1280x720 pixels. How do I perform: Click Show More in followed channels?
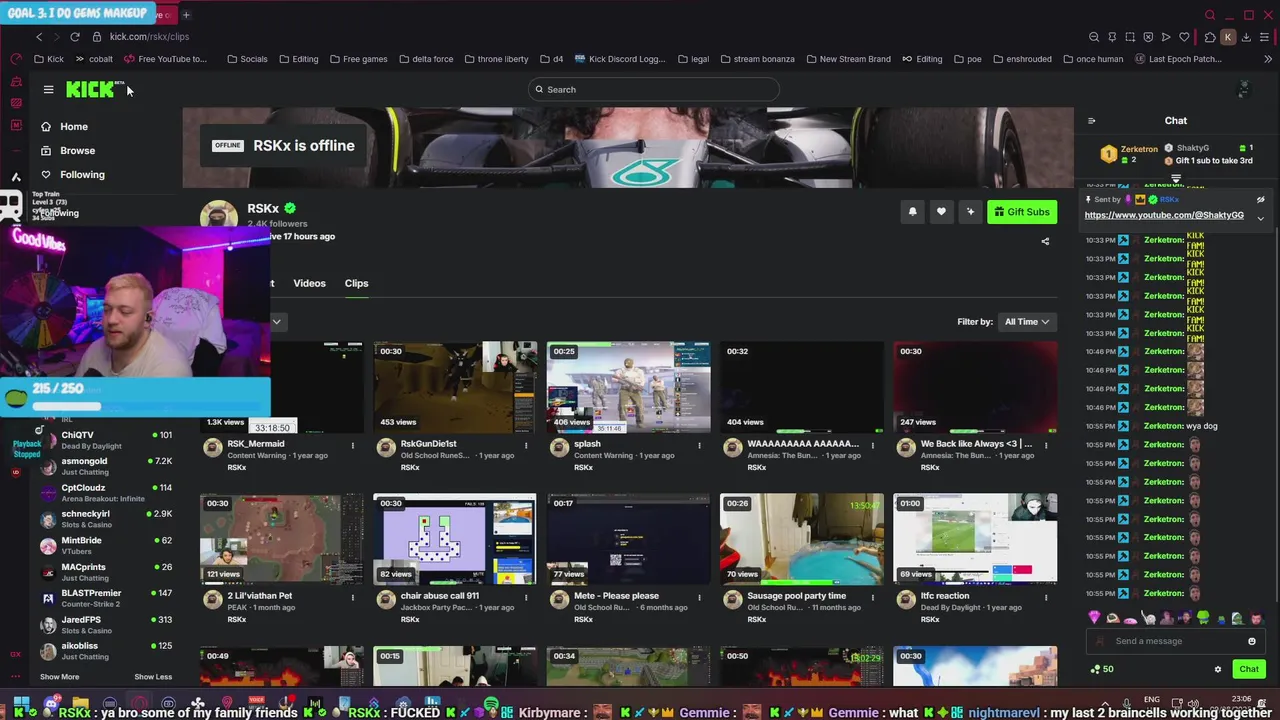(59, 677)
